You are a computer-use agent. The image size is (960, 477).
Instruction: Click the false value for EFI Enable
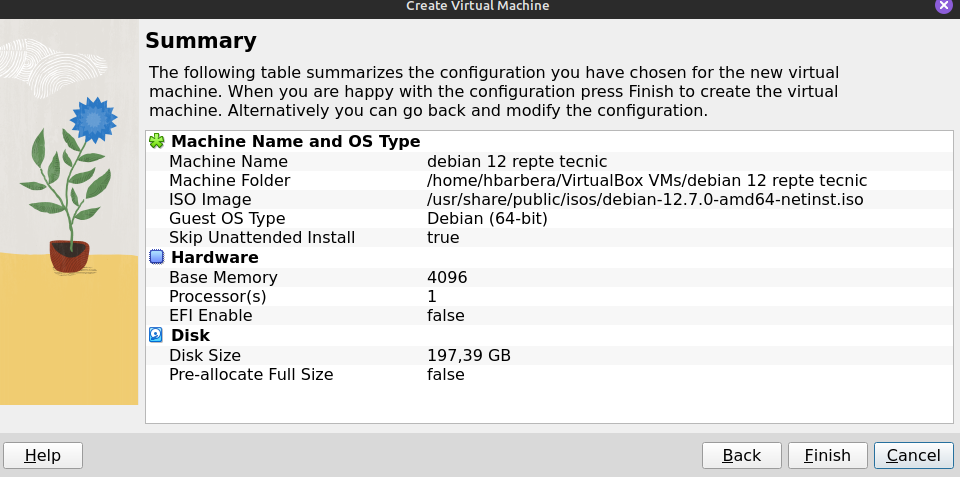click(446, 315)
